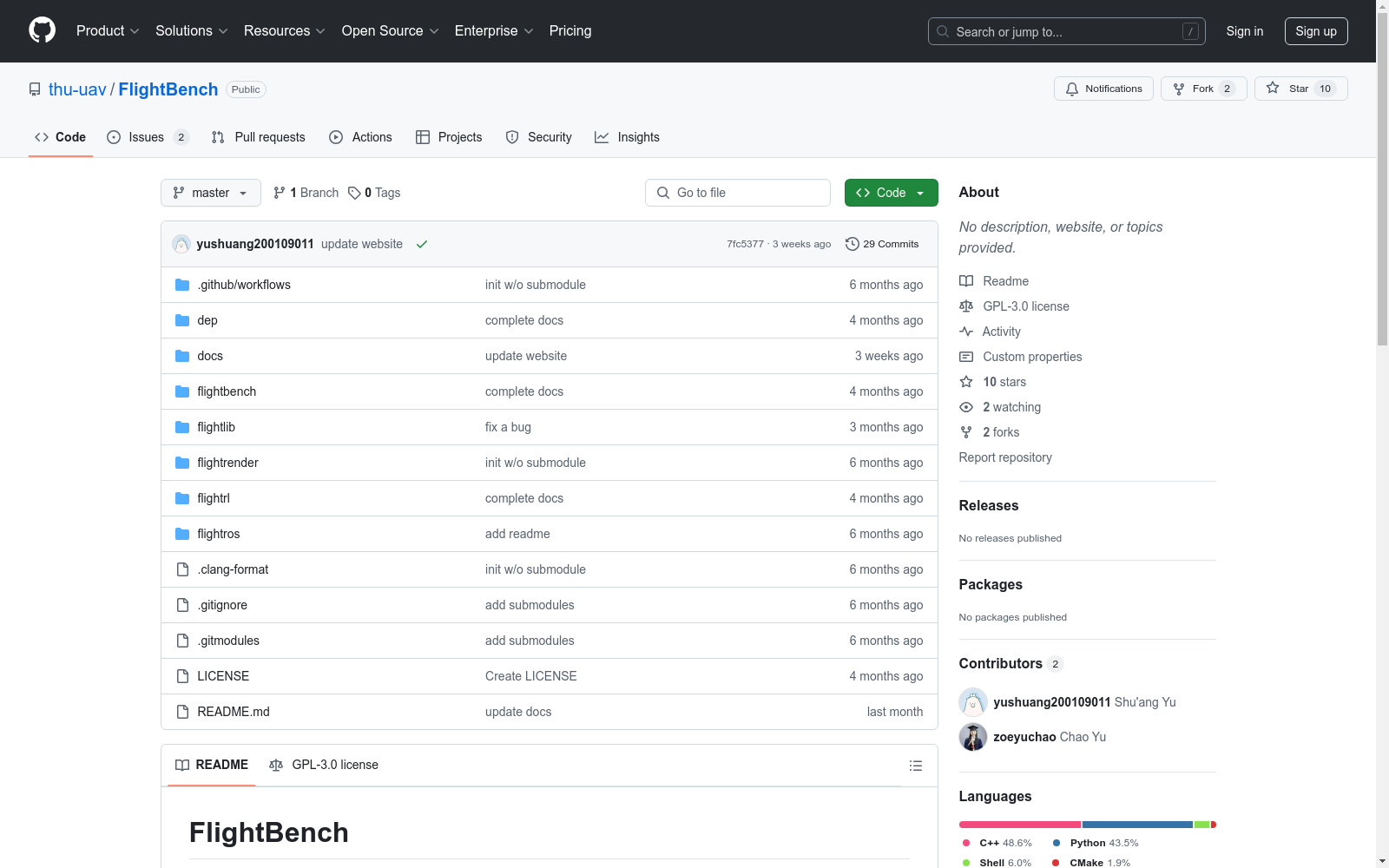This screenshot has height=868, width=1389.
Task: Click Sign in
Action: point(1245,31)
